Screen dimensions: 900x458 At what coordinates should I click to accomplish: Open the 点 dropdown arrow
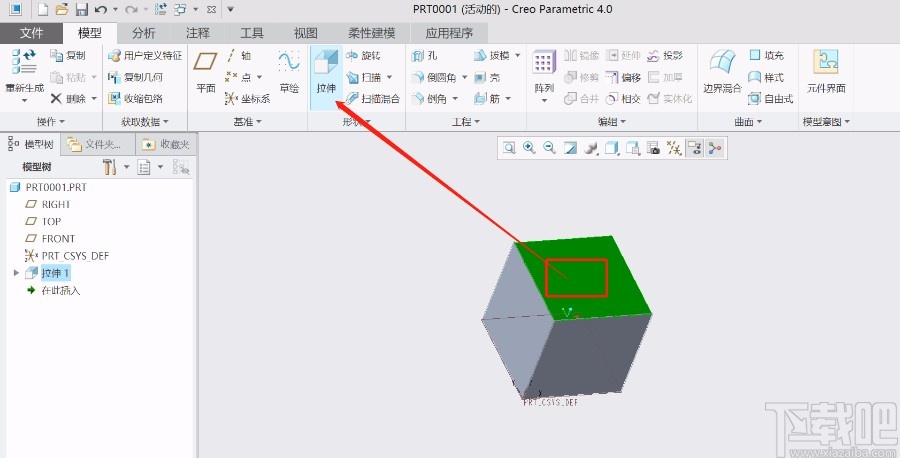point(259,77)
